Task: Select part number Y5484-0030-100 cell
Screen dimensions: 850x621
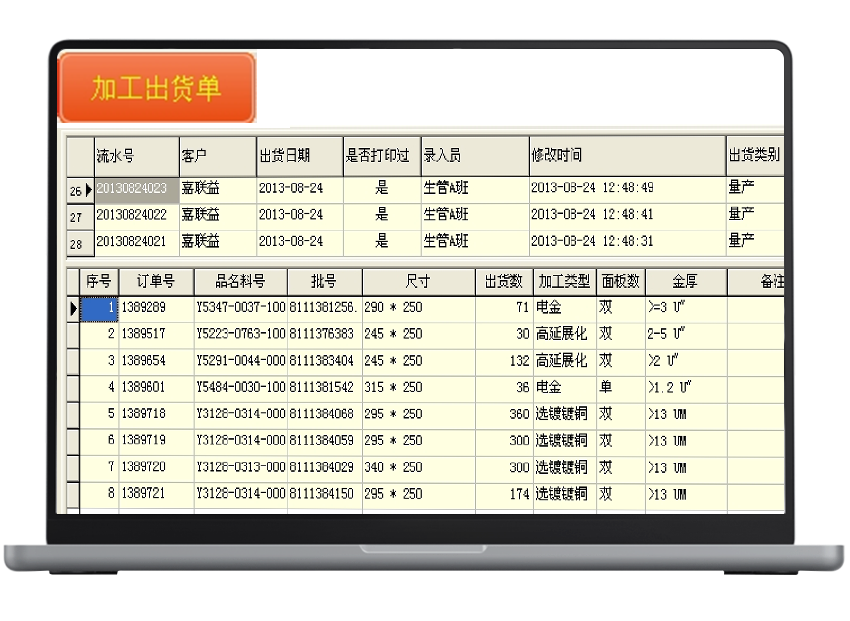Action: tap(240, 387)
